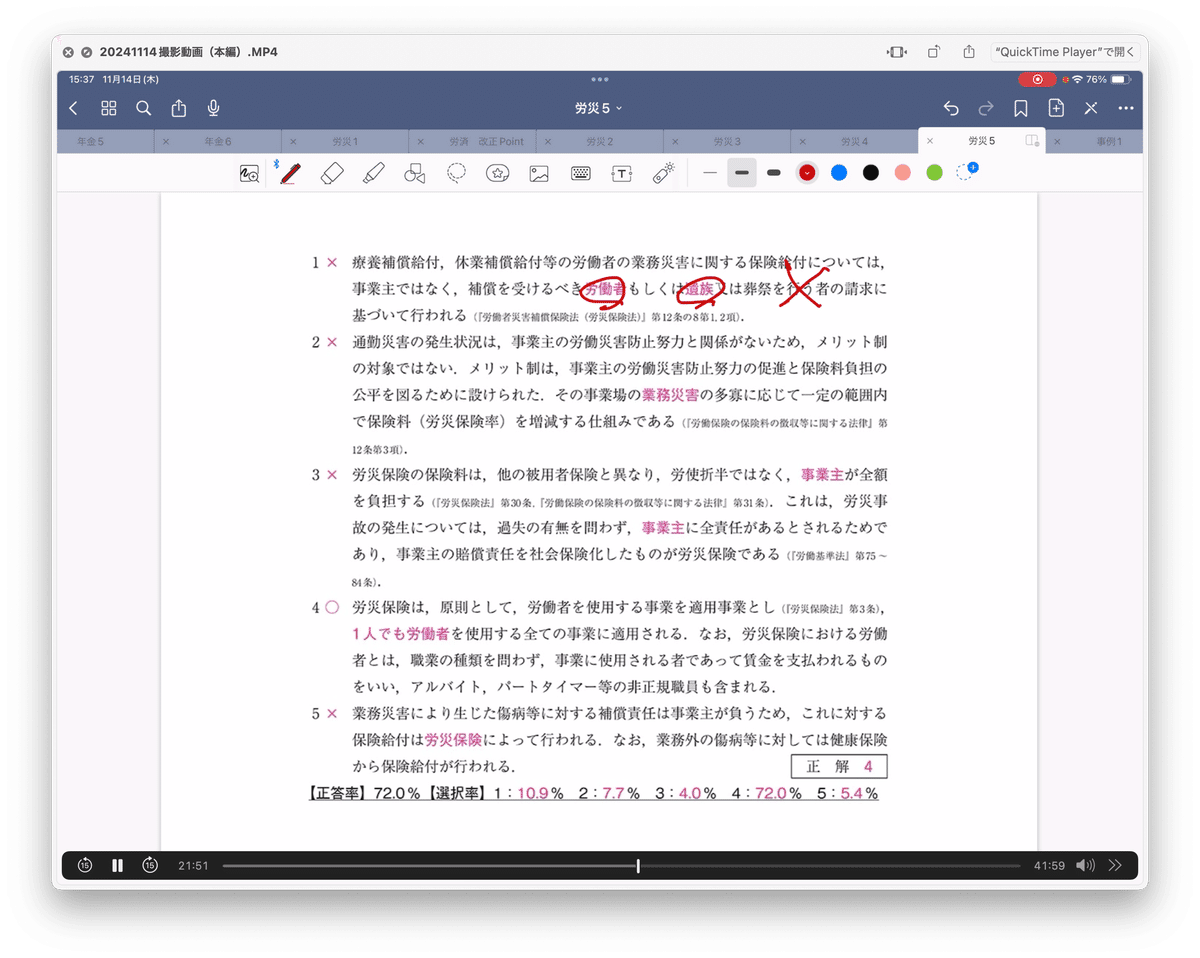This screenshot has height=958, width=1200.
Task: Switch to the 労災4 tab
Action: (x=854, y=142)
